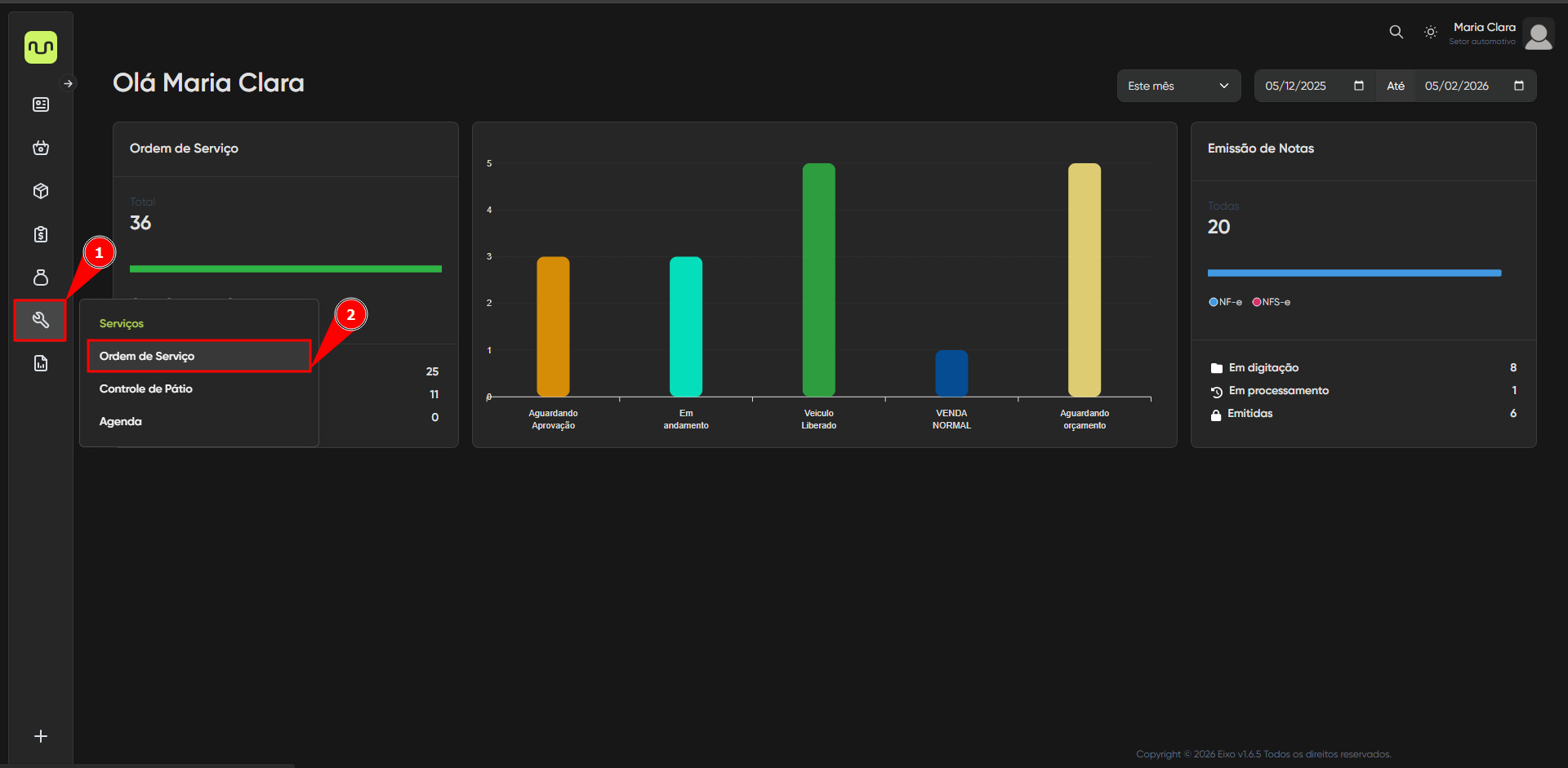Toggle the light/dark theme sun icon
This screenshot has width=1568, height=768.
1430,32
